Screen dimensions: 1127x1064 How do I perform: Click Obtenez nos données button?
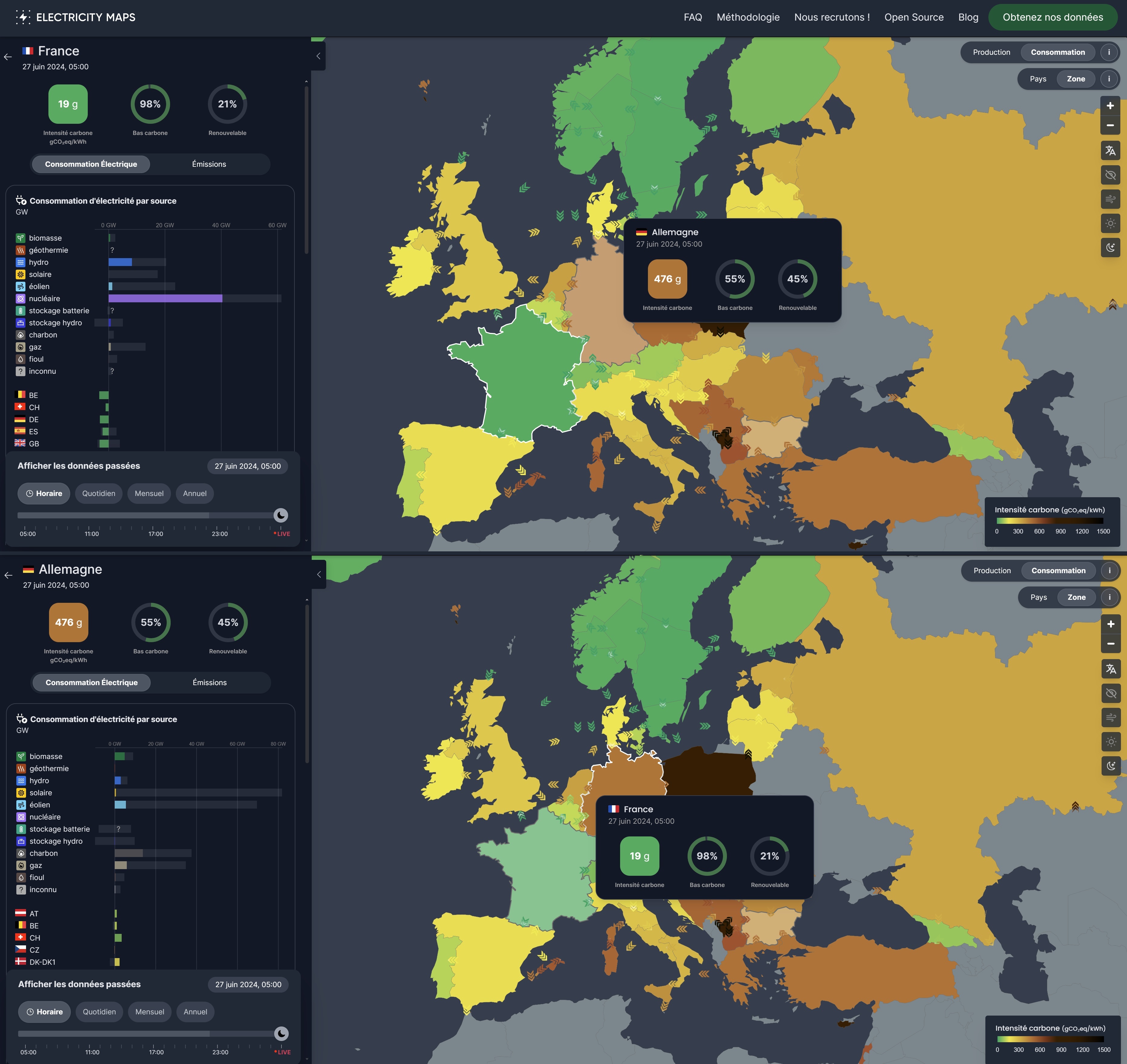[1052, 17]
